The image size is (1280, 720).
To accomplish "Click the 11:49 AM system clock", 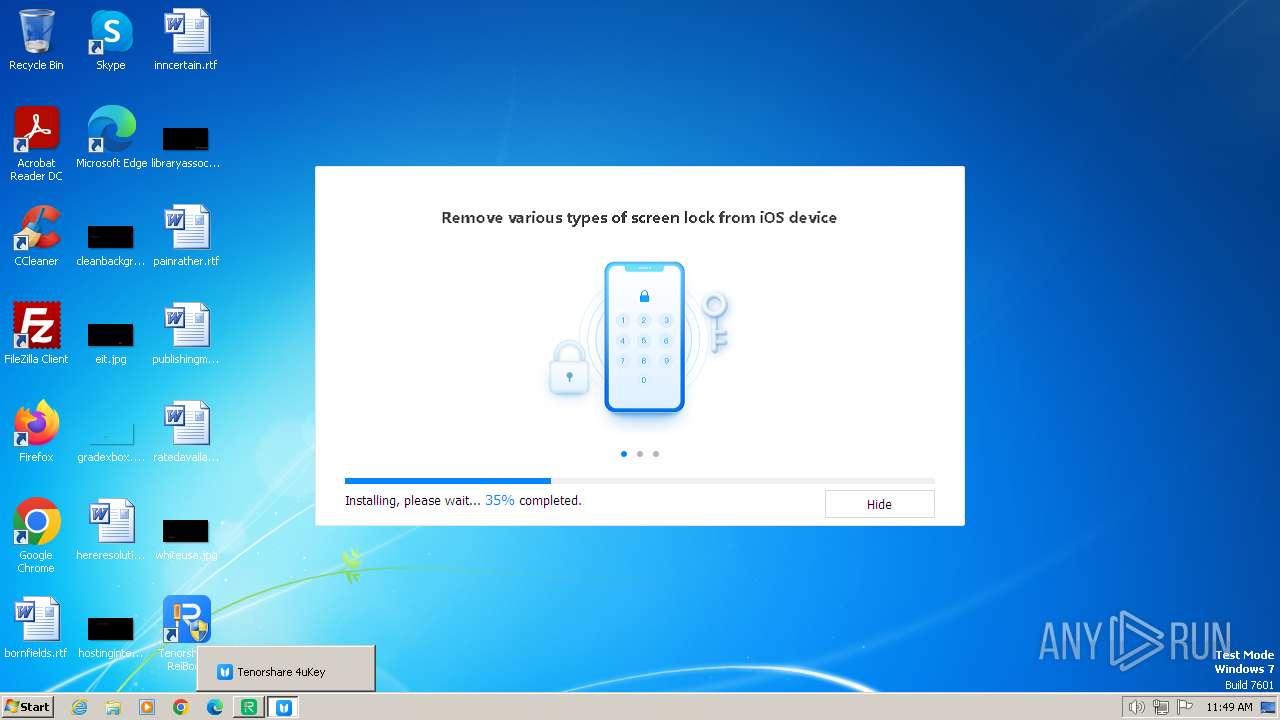I will tap(1229, 707).
